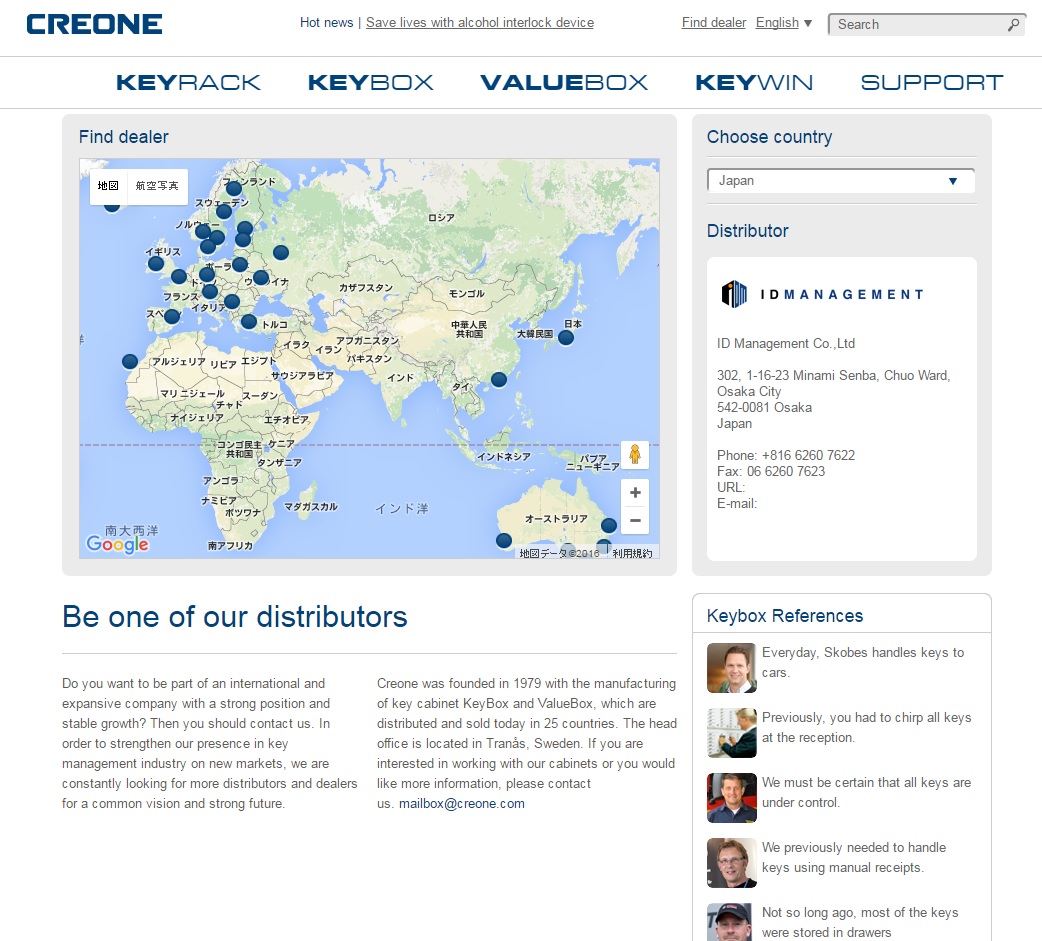Click 'under control' reference portrait thumbnail
The width and height of the screenshot is (1042, 941).
tap(732, 798)
